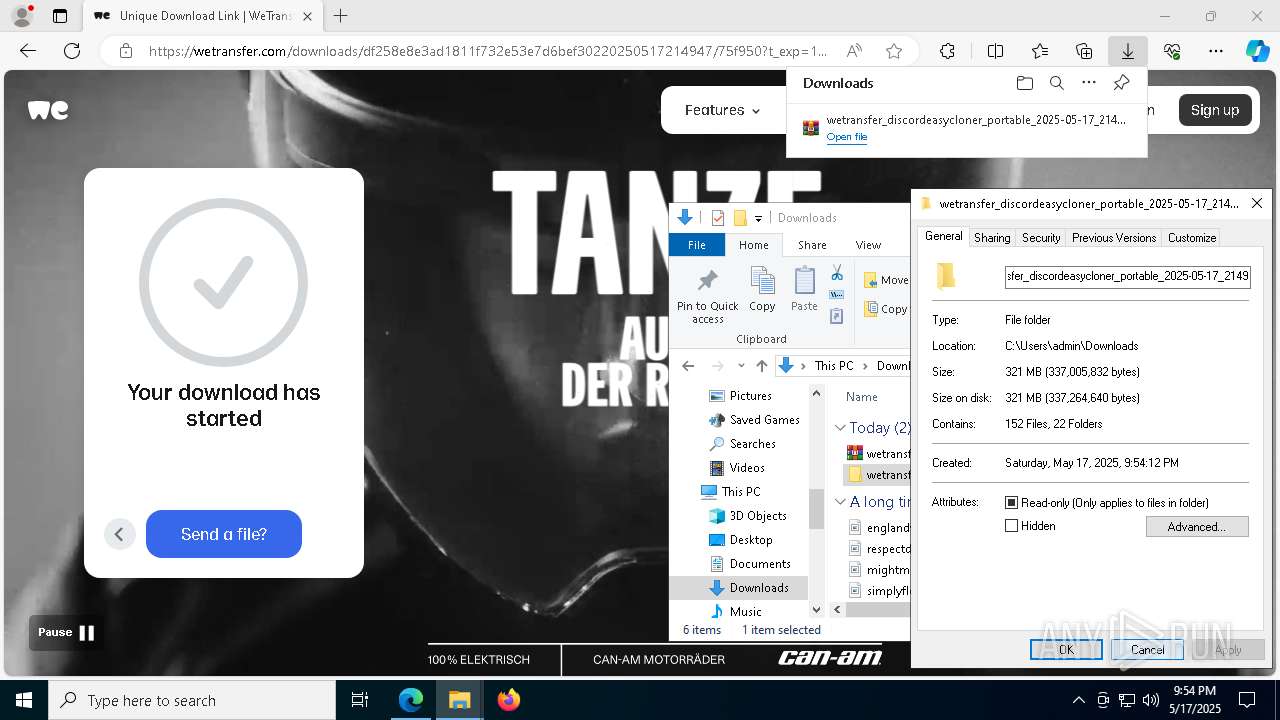Open File Explorer taskbar icon
The height and width of the screenshot is (720, 1280).
[x=460, y=700]
